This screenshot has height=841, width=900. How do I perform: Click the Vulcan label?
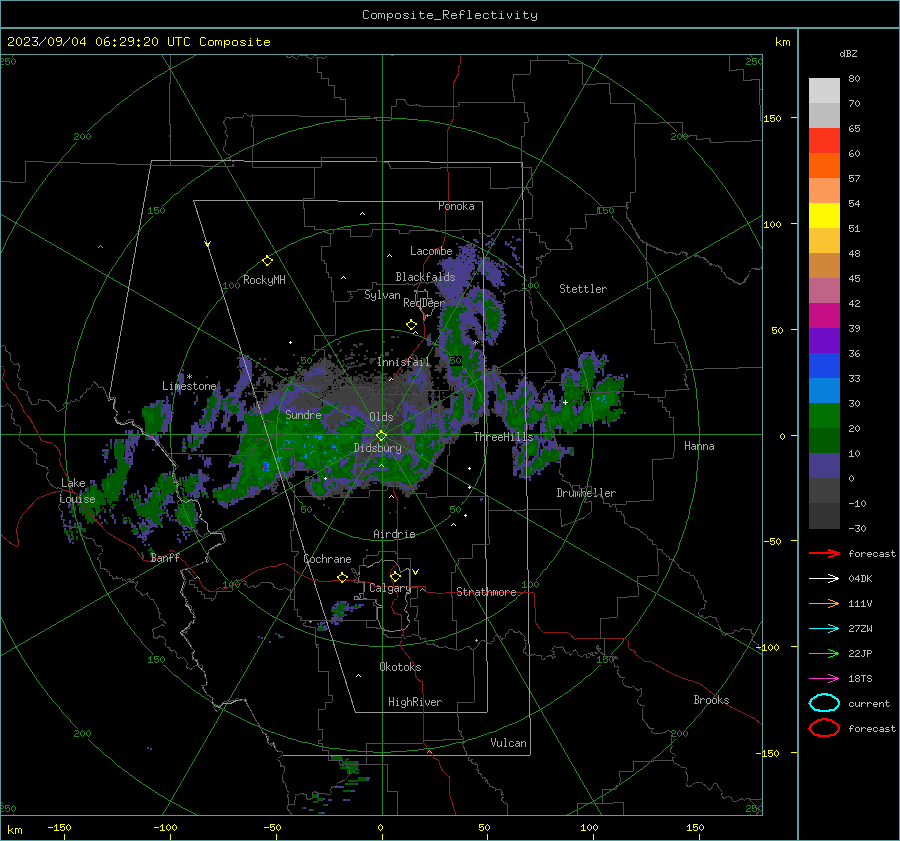point(508,743)
